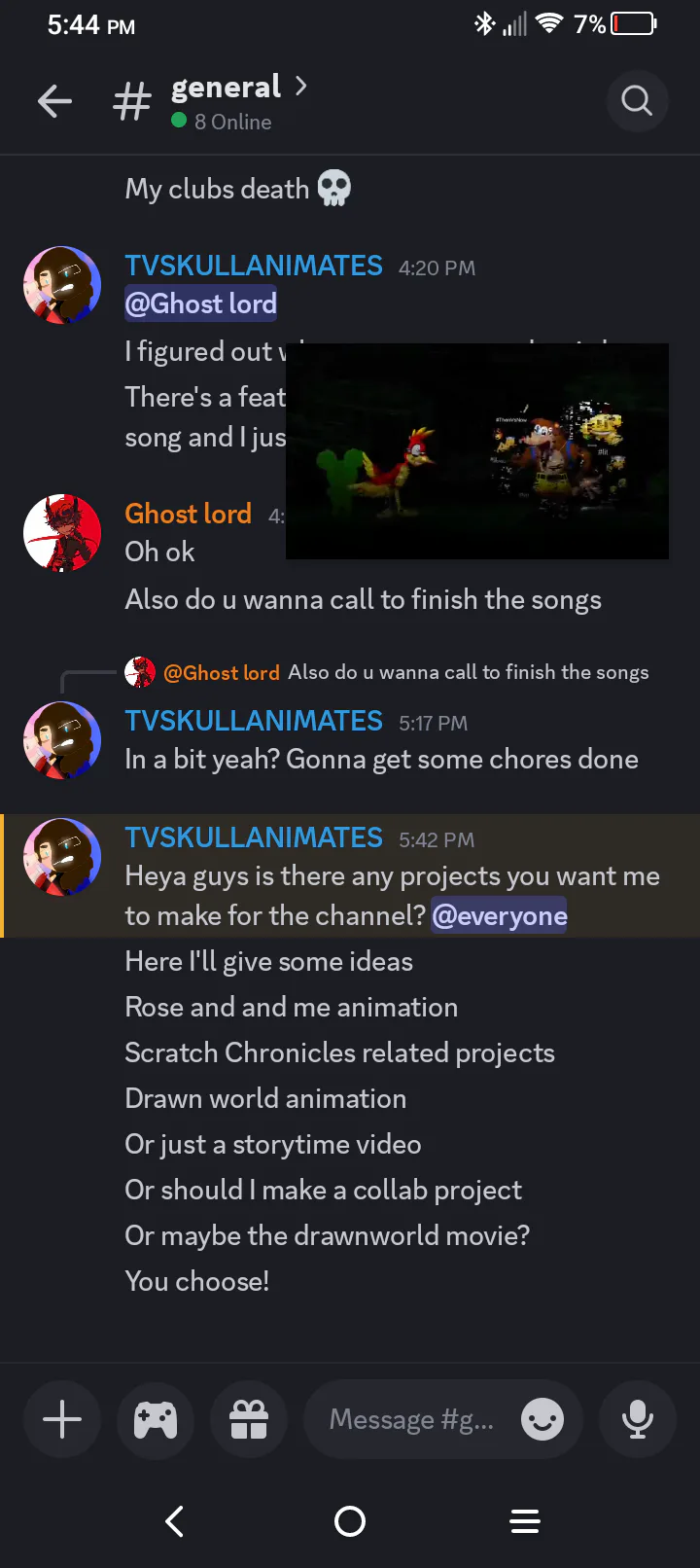This screenshot has height=1568, width=700.
Task: Open the search magnifier icon
Action: pyautogui.click(x=637, y=100)
